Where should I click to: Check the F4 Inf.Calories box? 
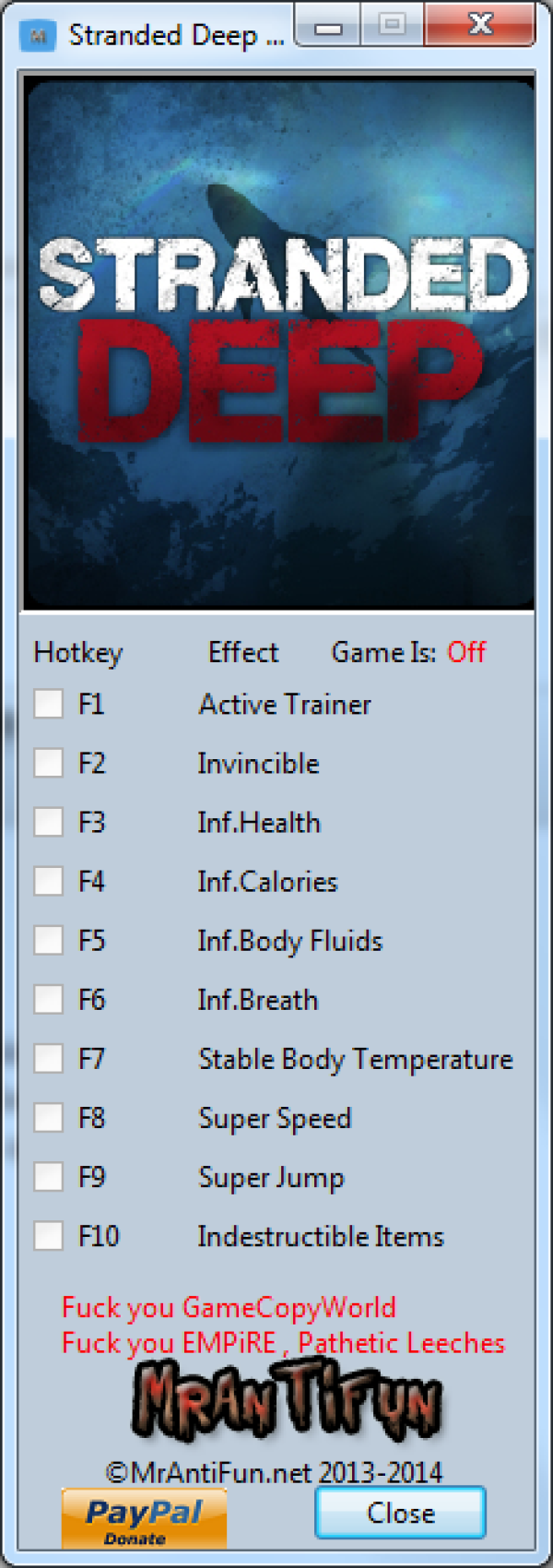pyautogui.click(x=48, y=881)
